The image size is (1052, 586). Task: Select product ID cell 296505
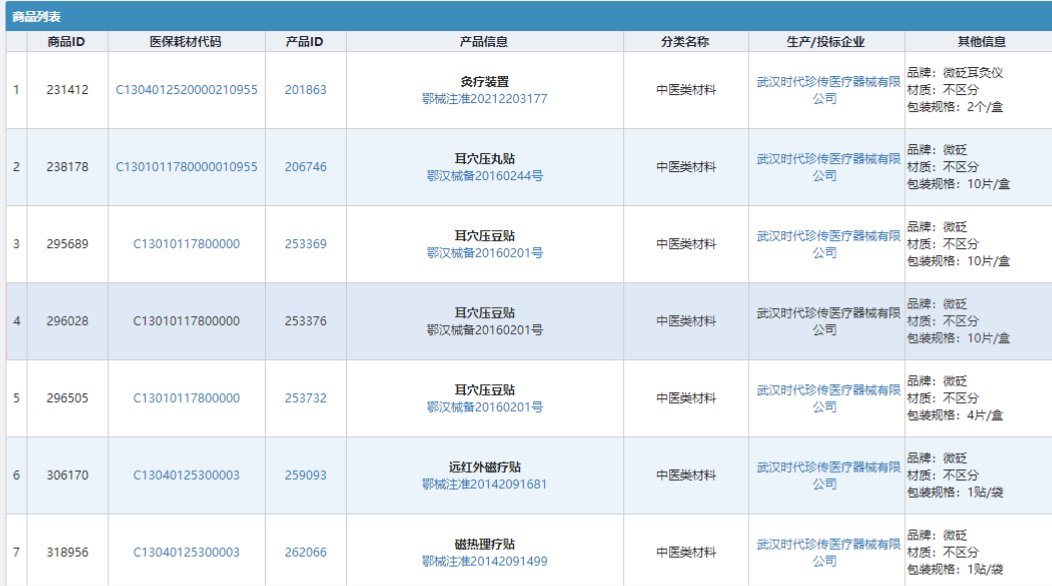pyautogui.click(x=67, y=399)
